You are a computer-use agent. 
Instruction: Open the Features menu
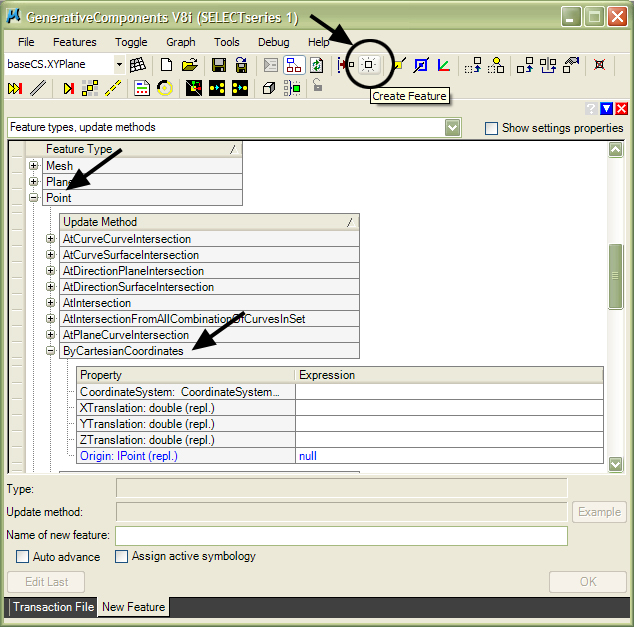pyautogui.click(x=75, y=42)
